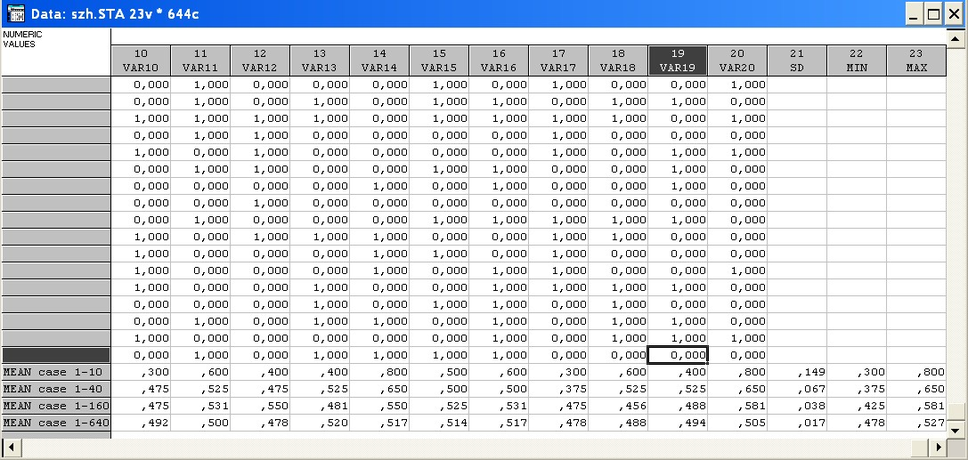Click SD value ,149

point(798,372)
